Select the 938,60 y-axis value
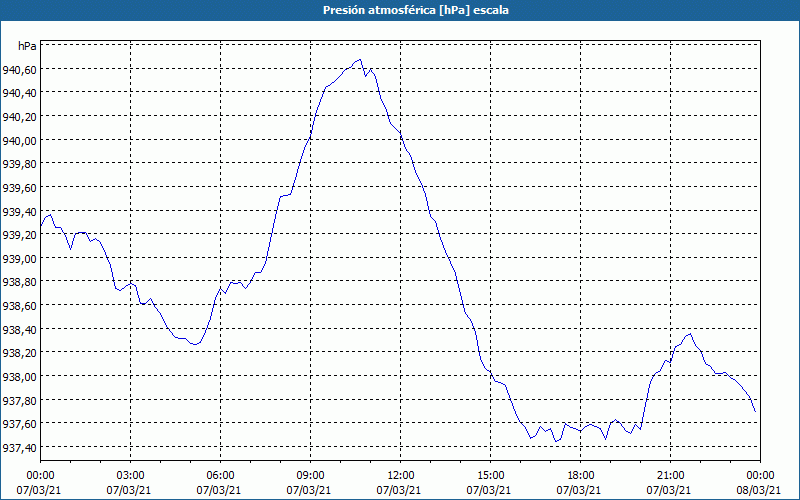Viewport: 800px width, 500px height. (x=19, y=306)
